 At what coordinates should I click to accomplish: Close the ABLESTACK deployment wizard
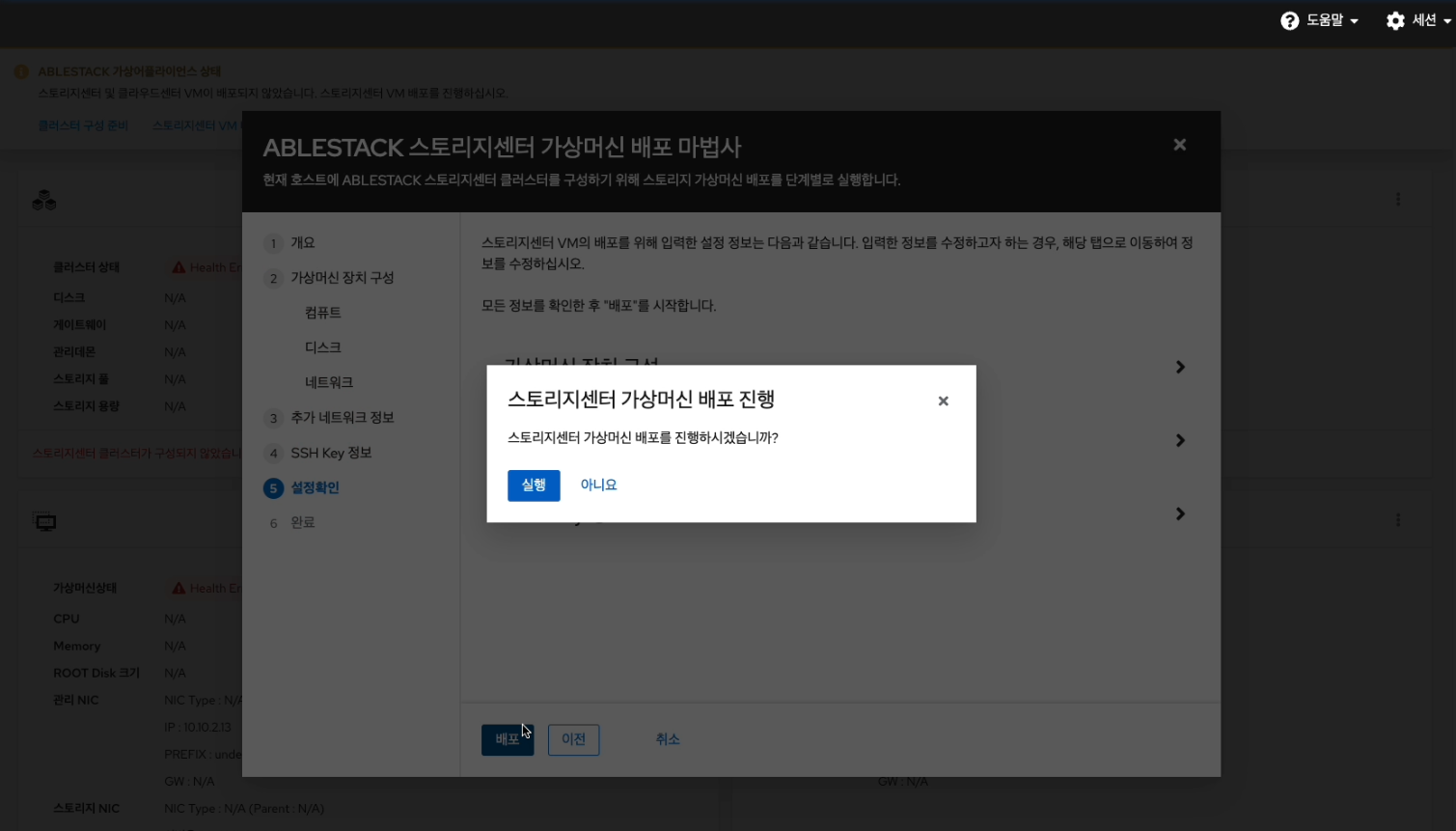1179,145
